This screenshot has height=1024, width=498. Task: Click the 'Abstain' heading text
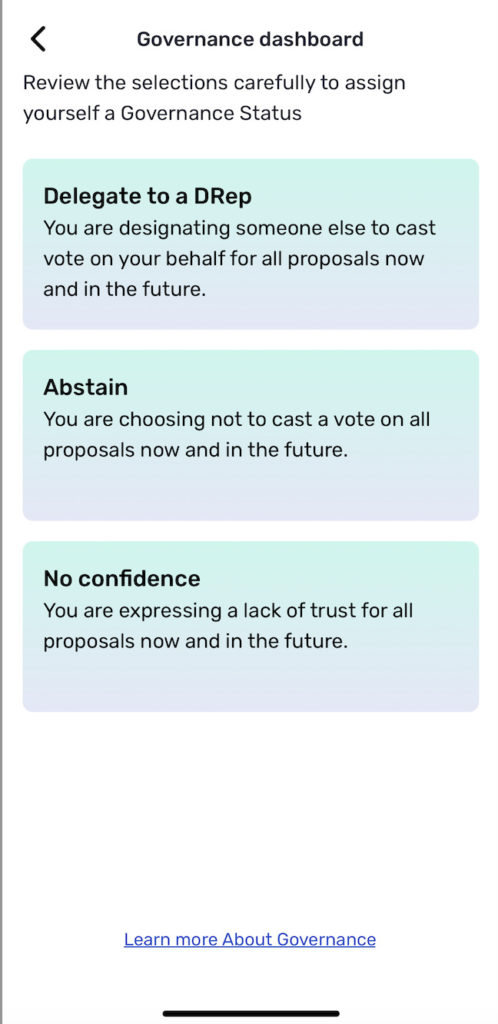tap(86, 387)
